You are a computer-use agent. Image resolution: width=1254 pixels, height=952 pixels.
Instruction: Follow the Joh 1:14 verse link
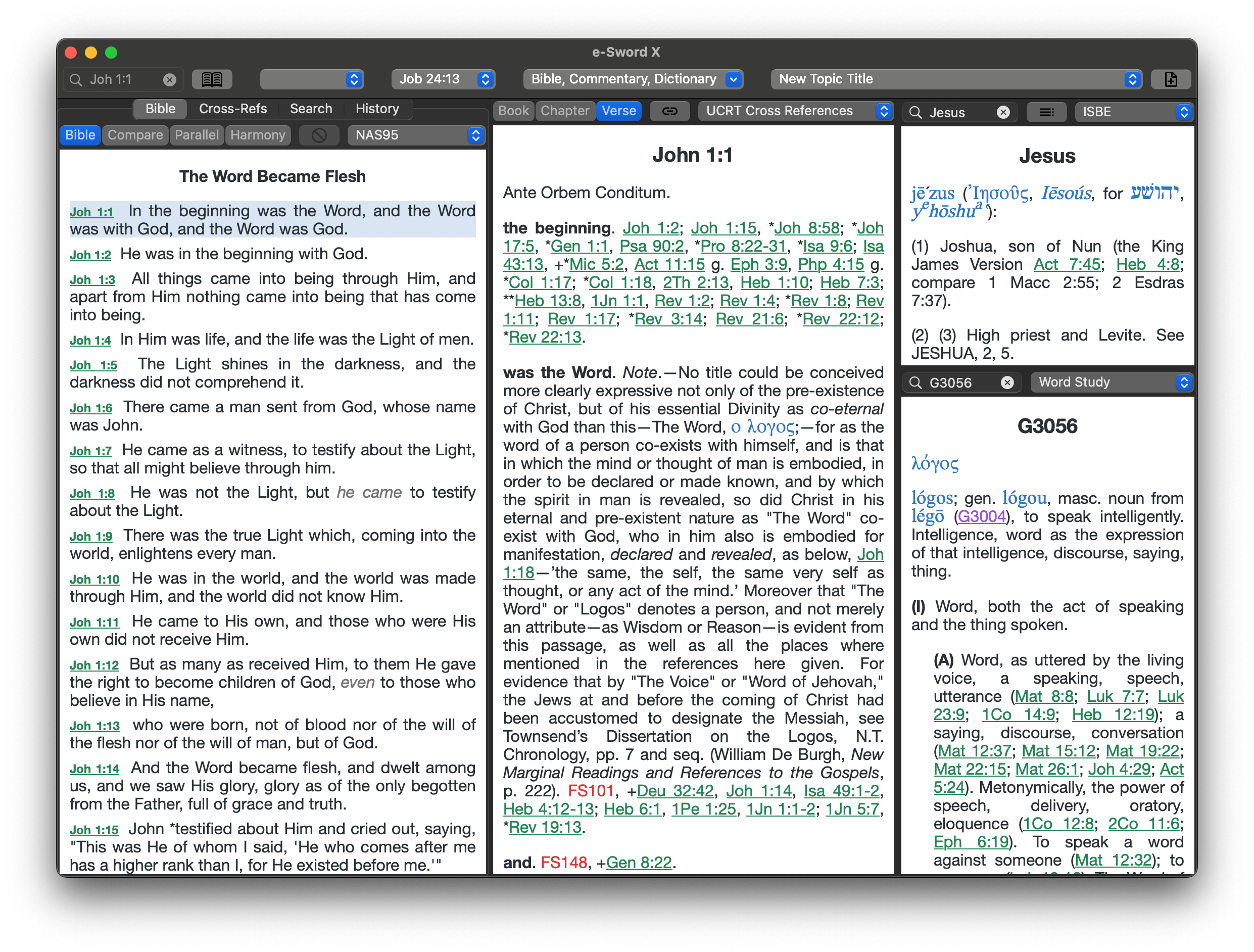tap(94, 769)
